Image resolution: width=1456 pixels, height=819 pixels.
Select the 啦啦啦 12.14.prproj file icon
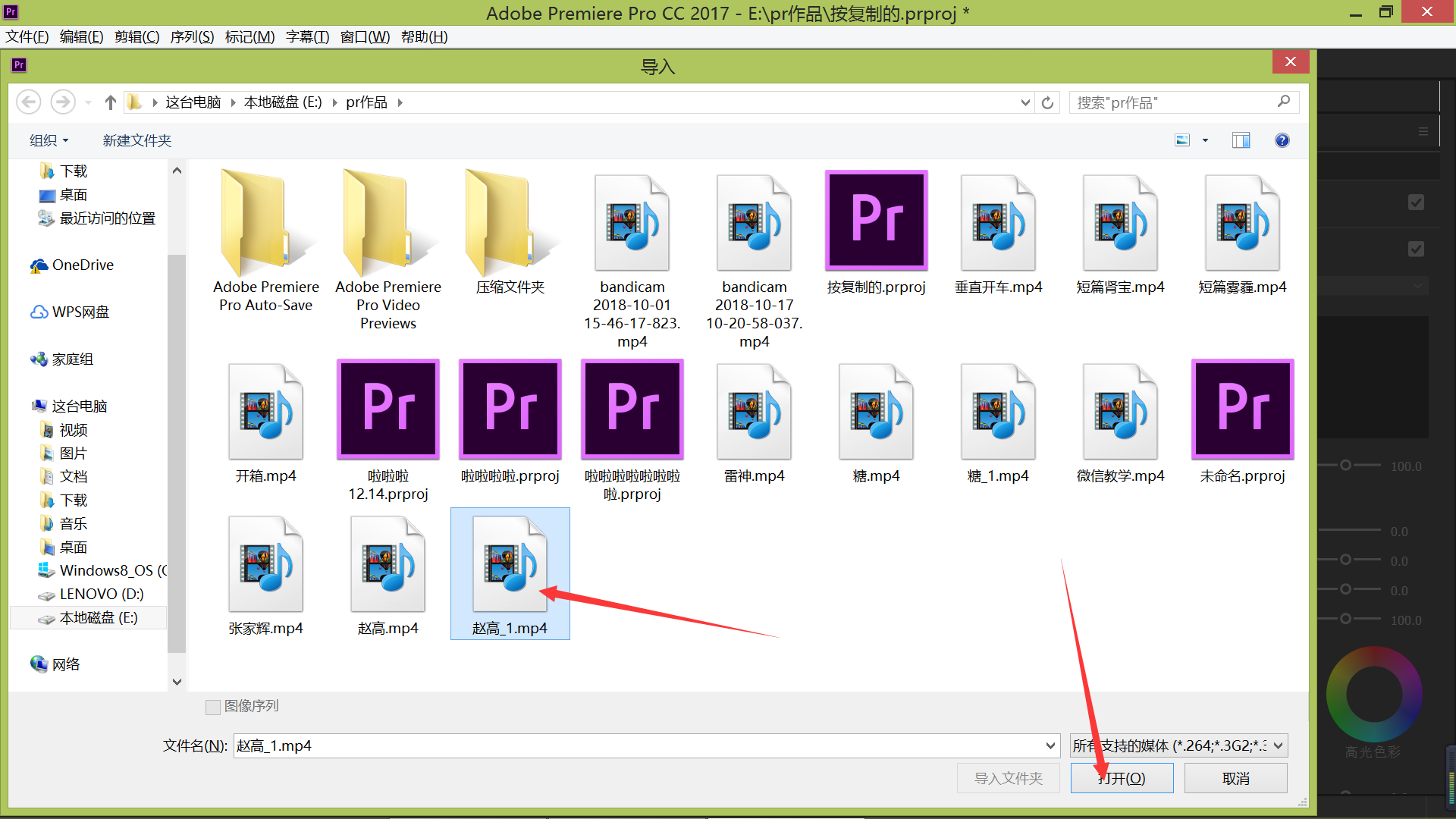388,409
